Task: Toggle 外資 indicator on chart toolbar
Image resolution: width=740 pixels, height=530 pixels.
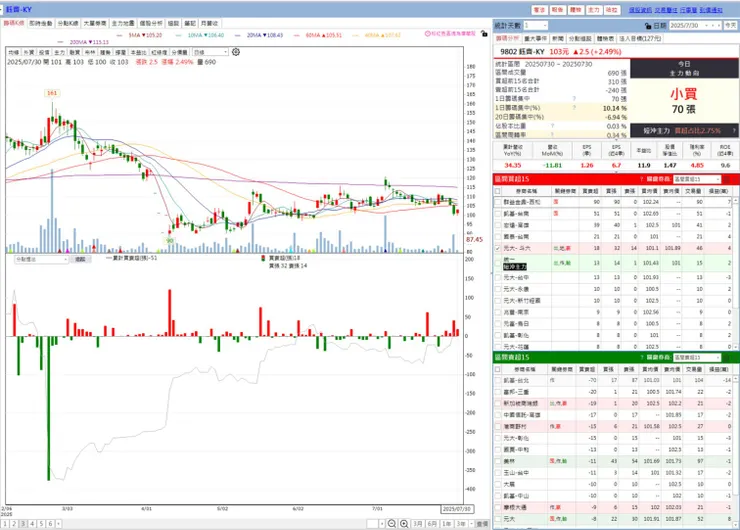Action: [x=29, y=52]
